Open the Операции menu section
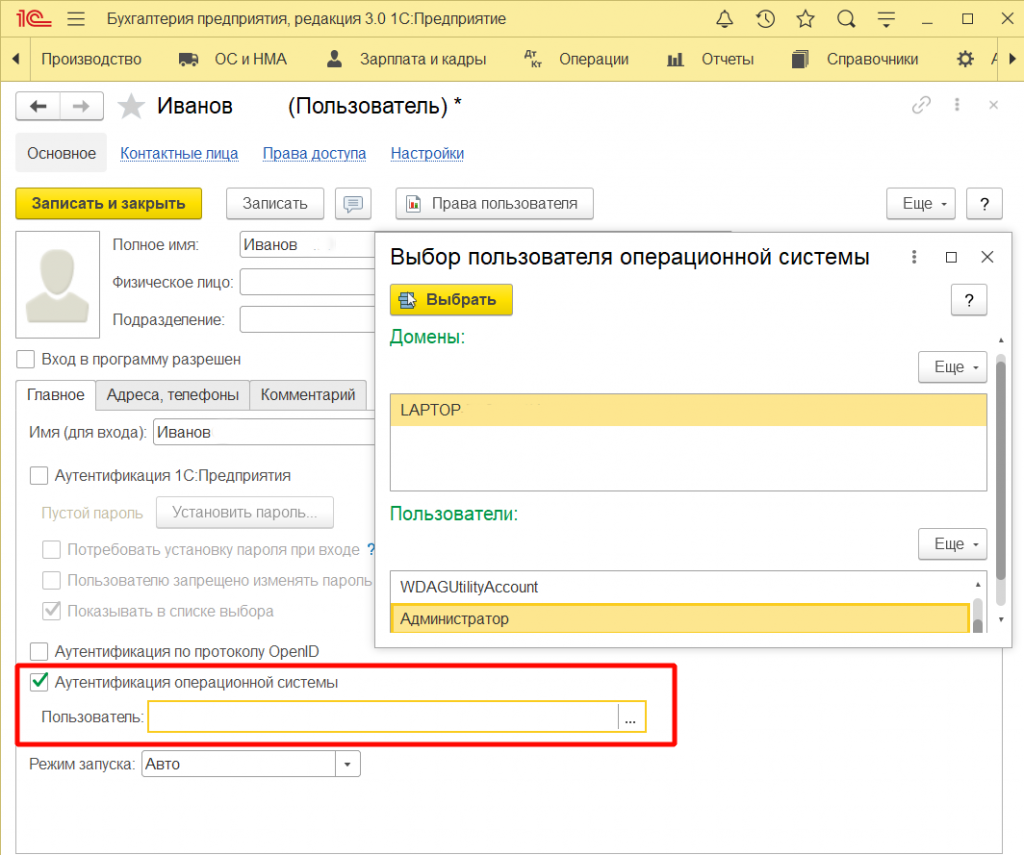 click(x=593, y=59)
